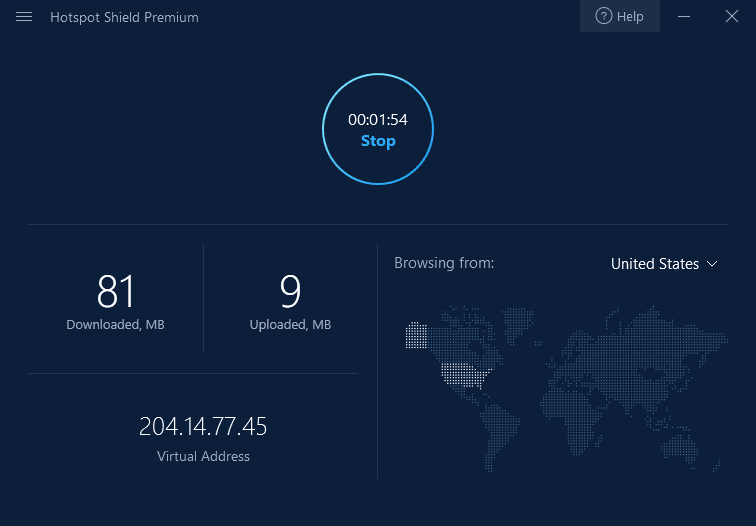Click the connection timer 00:01:54
756x526 pixels.
(378, 120)
